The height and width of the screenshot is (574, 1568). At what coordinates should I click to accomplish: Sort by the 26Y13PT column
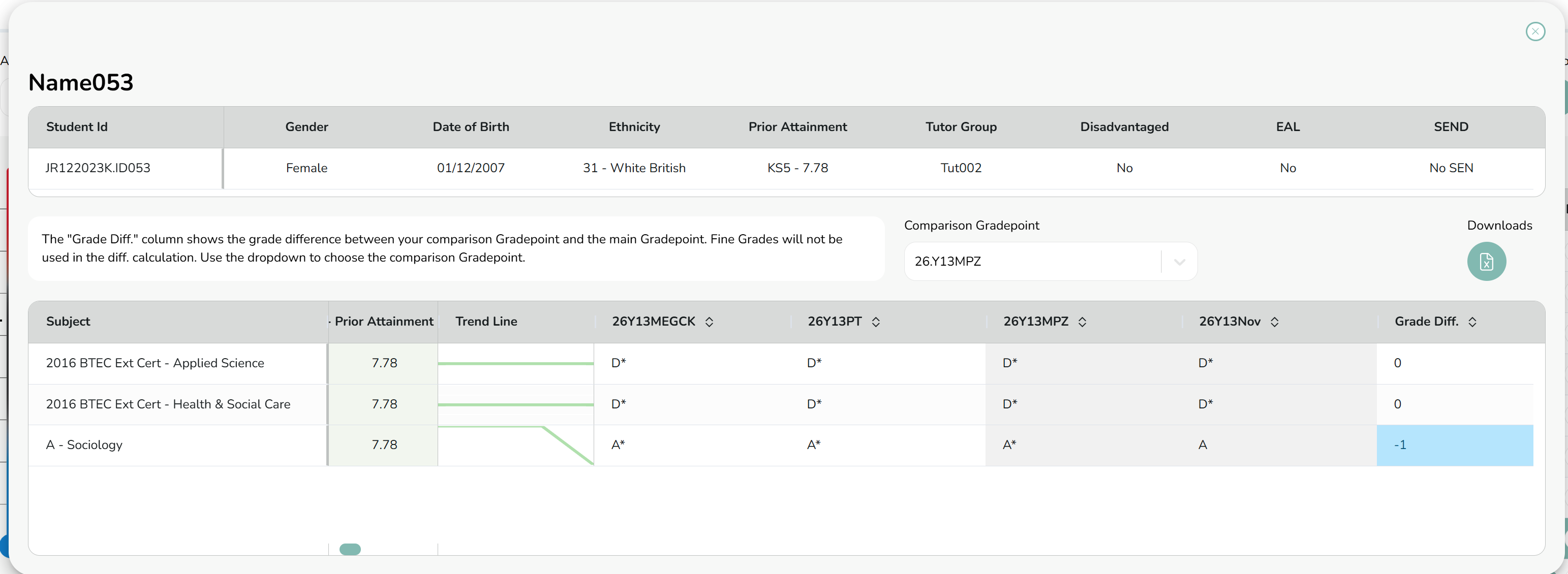point(875,322)
